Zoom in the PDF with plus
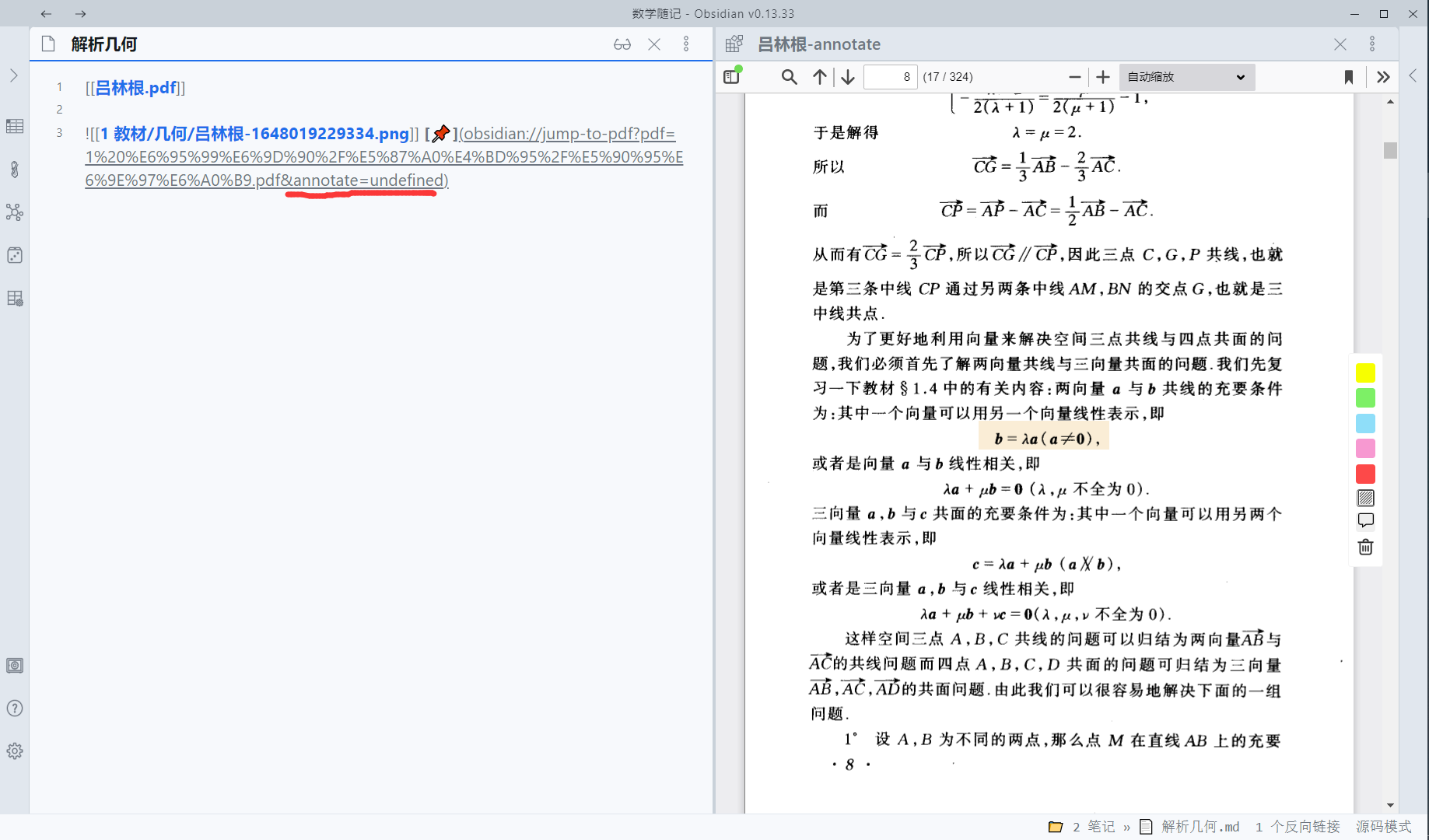Image resolution: width=1429 pixels, height=840 pixels. (1103, 77)
